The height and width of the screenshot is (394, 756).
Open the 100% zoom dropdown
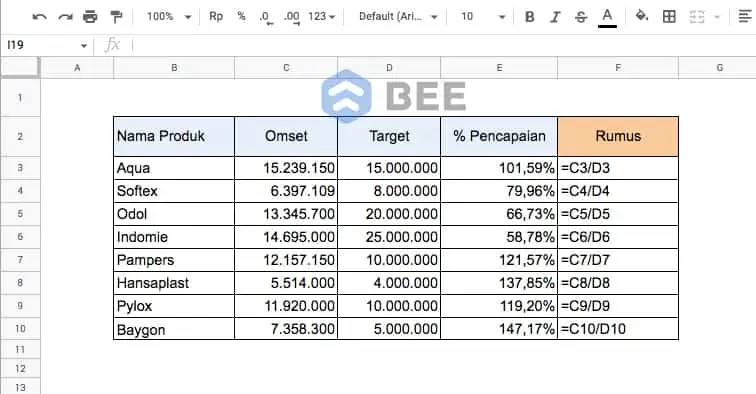(x=169, y=17)
